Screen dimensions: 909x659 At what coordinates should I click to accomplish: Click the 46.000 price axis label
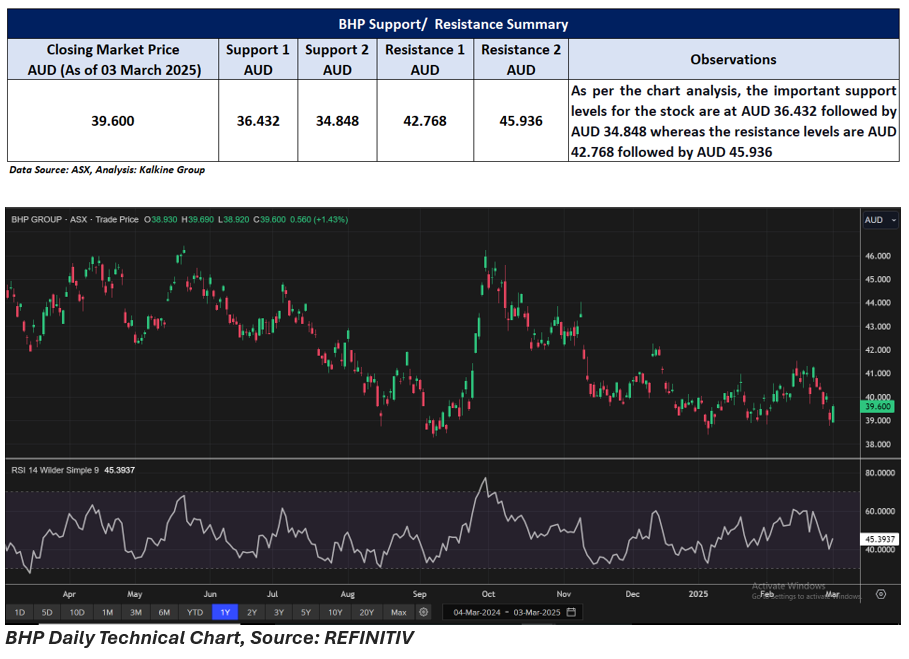tap(878, 256)
